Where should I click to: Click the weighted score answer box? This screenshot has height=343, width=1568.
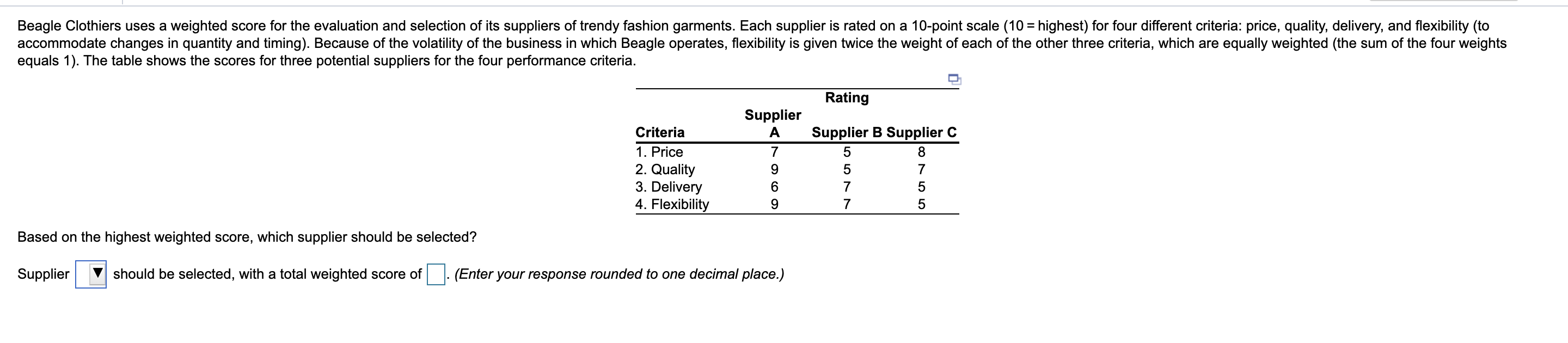[x=437, y=274]
